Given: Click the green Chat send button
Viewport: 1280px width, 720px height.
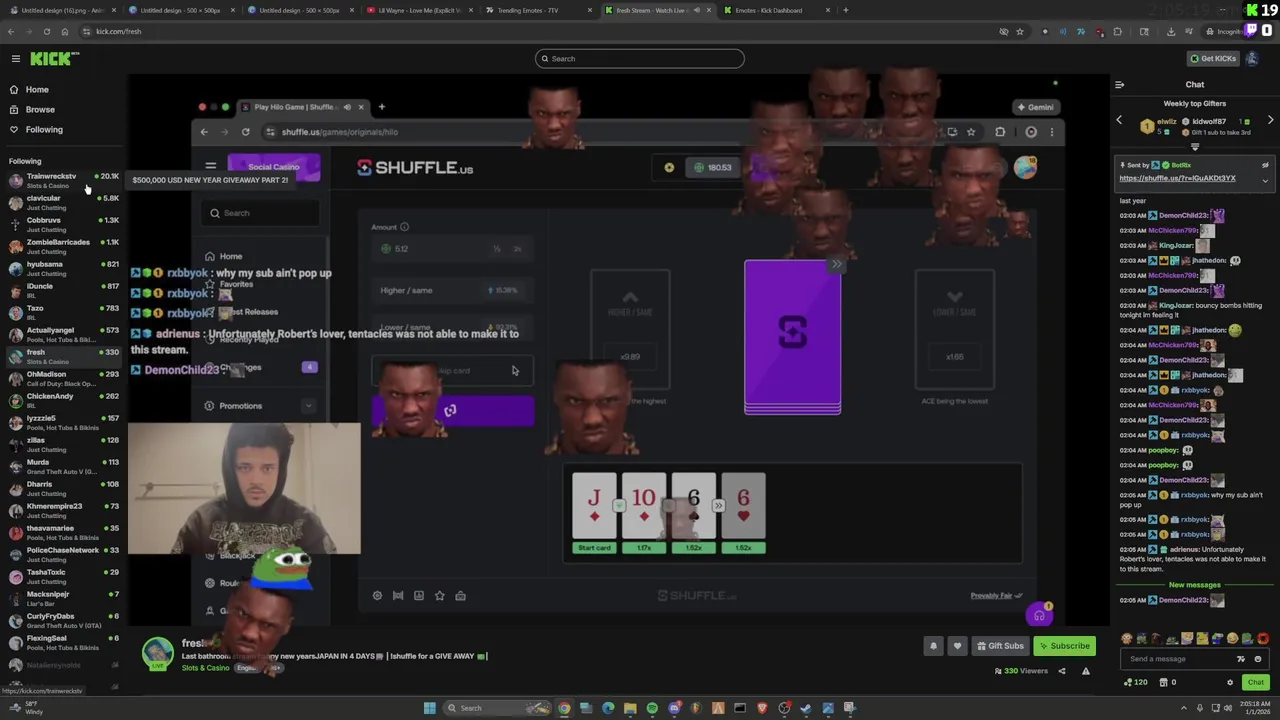Looking at the screenshot, I should click(x=1255, y=682).
